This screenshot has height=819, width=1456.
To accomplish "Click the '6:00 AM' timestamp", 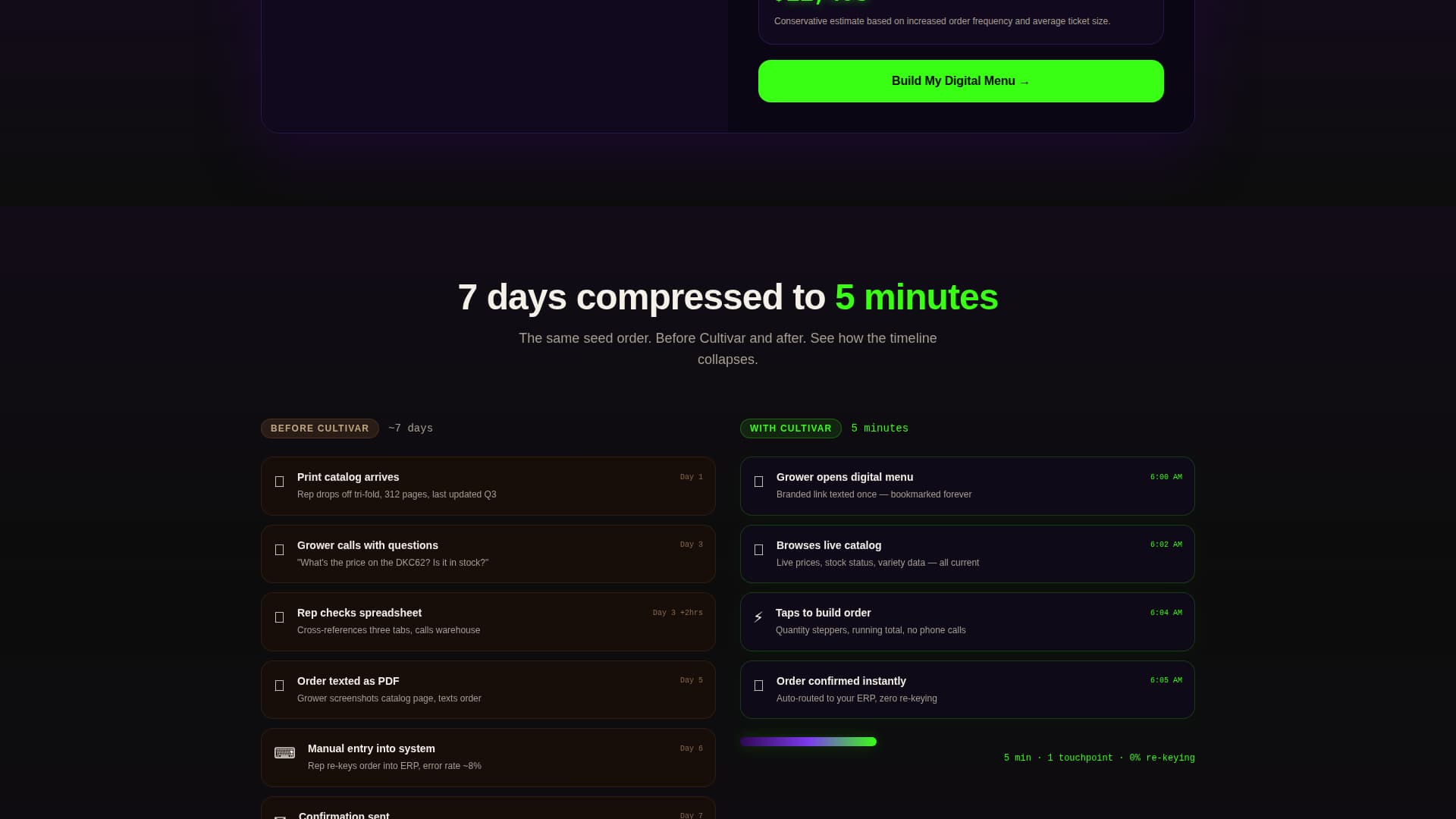I will coord(1166,477).
